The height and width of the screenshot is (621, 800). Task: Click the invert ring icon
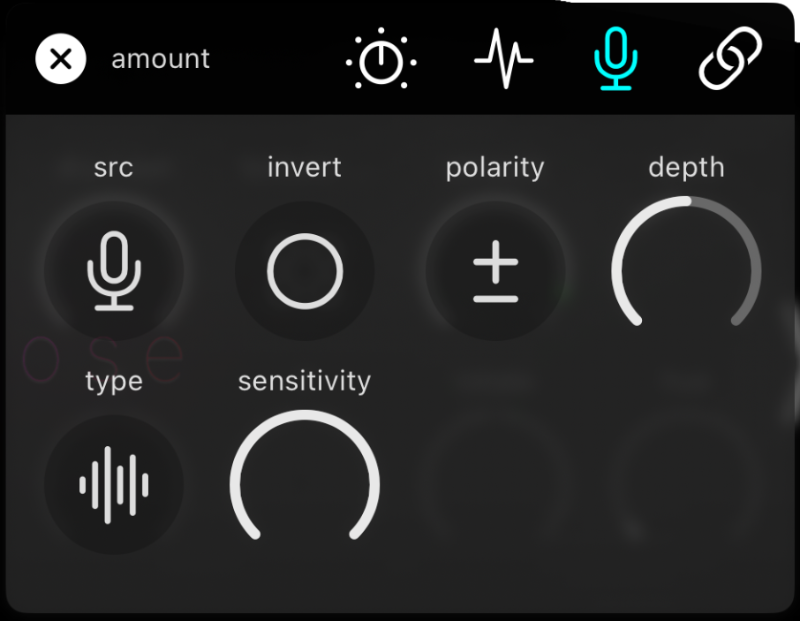point(304,271)
